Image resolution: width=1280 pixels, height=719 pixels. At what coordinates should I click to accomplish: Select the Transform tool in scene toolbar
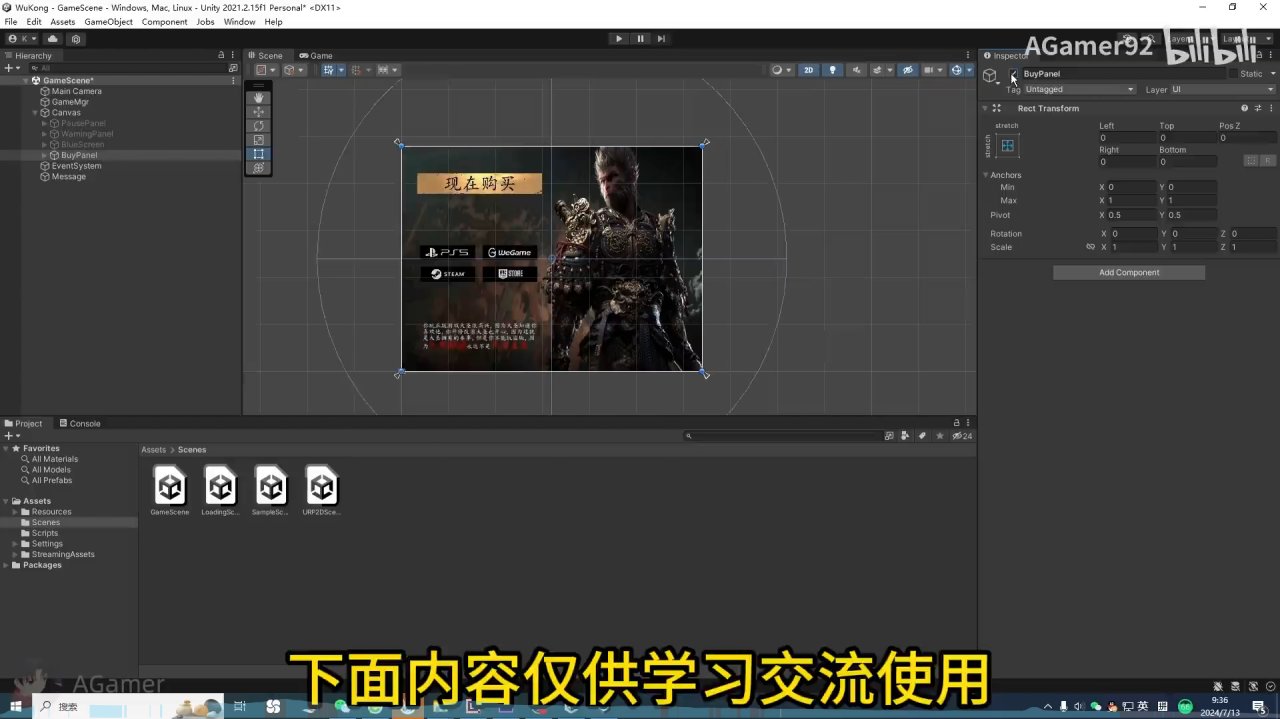259,168
